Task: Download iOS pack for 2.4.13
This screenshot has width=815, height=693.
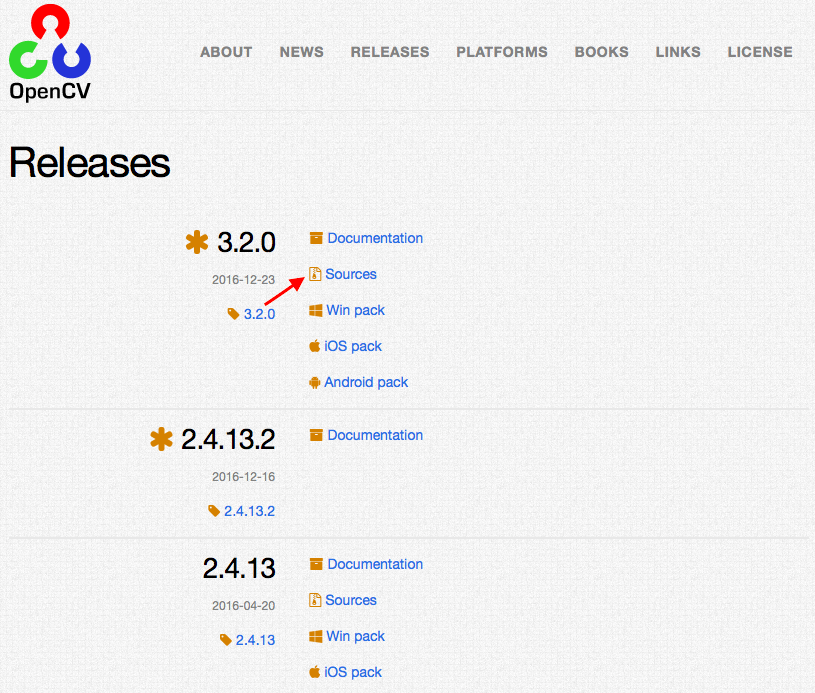Action: (353, 672)
